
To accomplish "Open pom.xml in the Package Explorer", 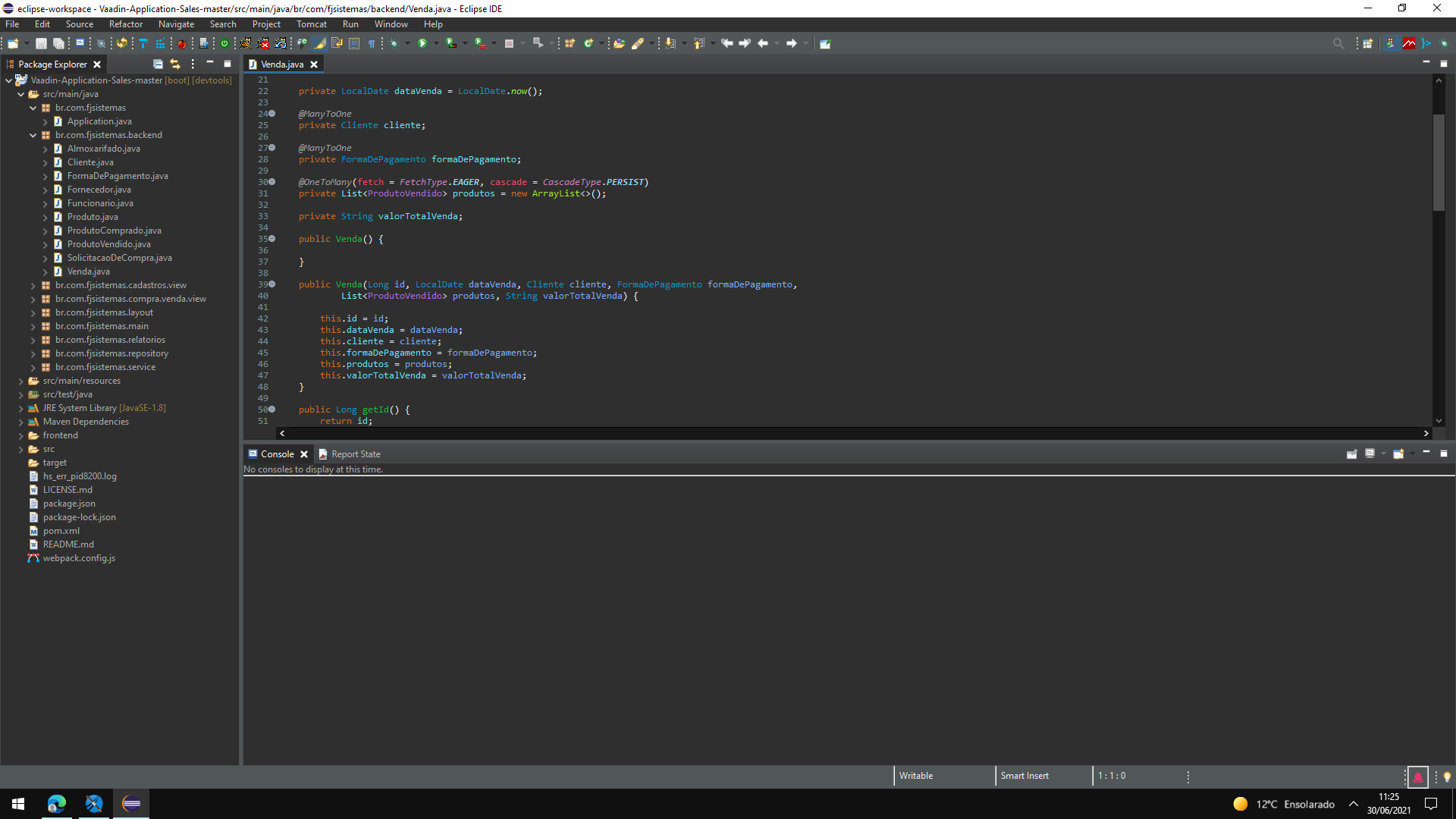I will tap(61, 531).
